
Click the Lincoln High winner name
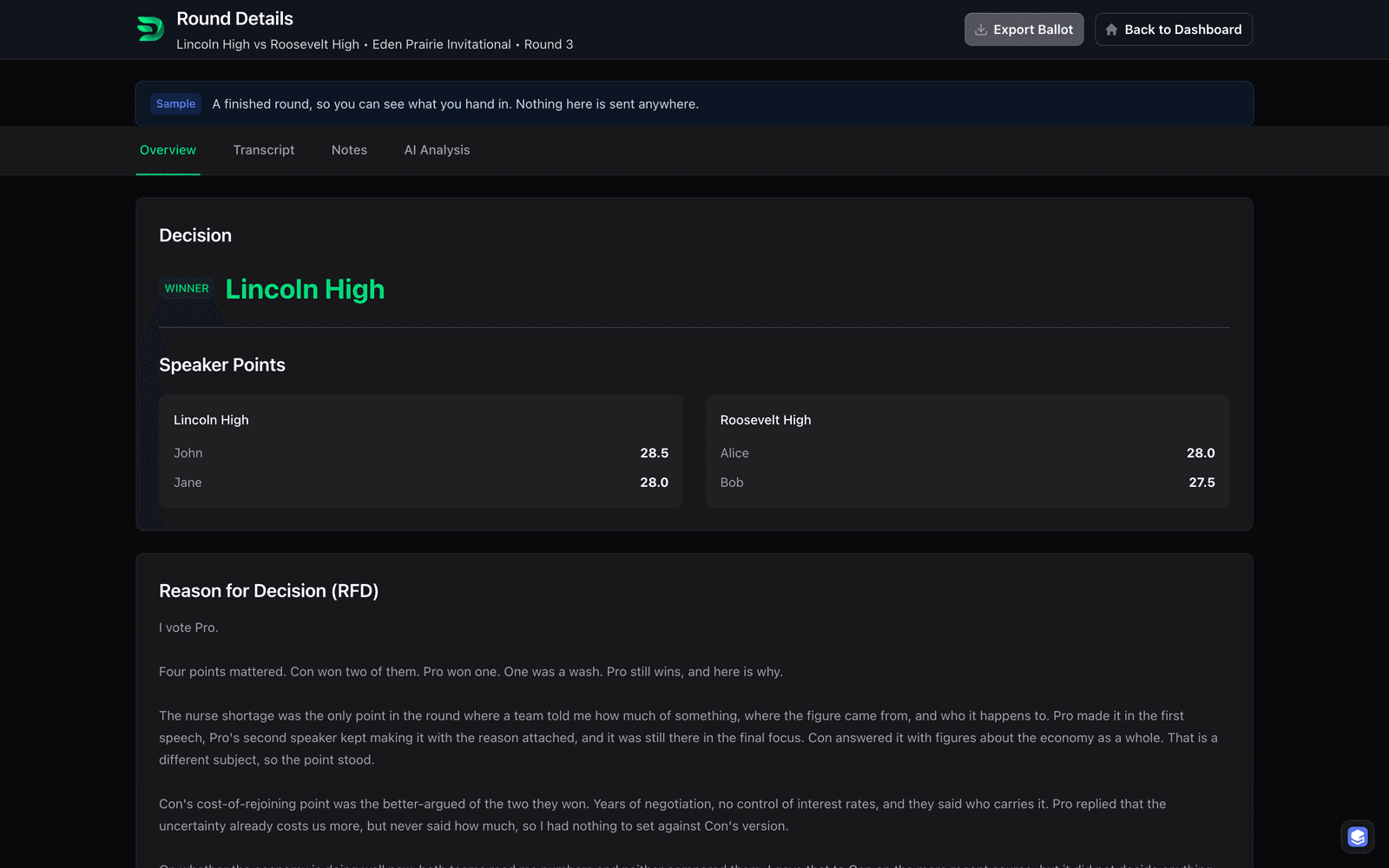pyautogui.click(x=305, y=289)
